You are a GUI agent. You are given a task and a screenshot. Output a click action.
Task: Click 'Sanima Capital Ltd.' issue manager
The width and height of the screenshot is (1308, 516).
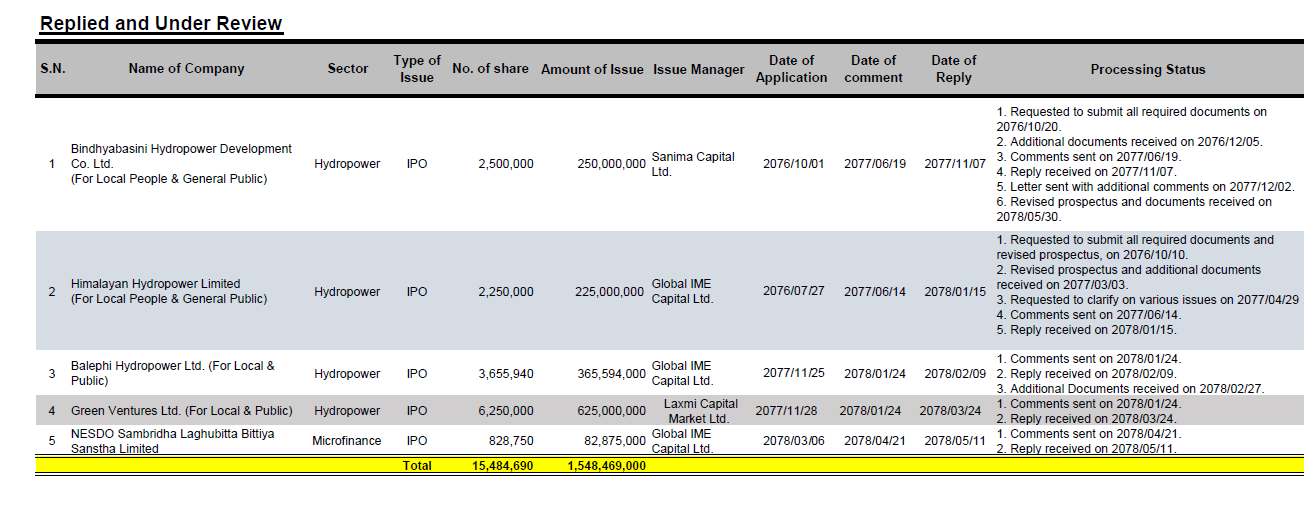(x=693, y=164)
